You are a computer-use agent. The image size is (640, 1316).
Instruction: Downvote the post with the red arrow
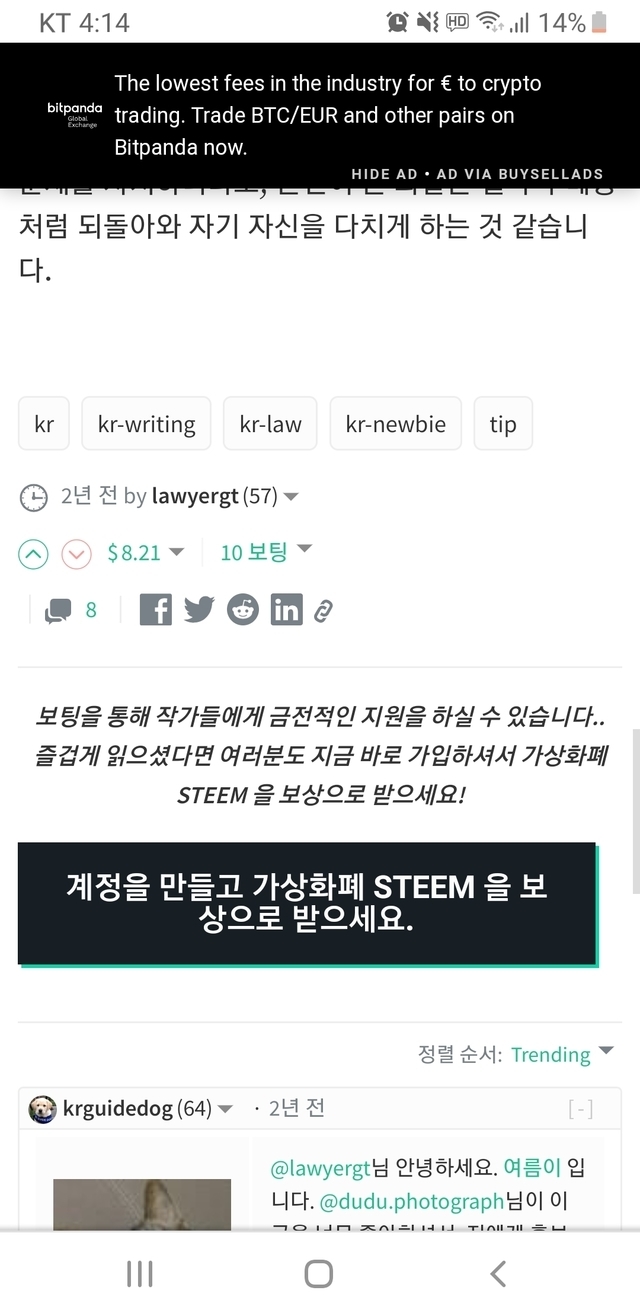[76, 553]
